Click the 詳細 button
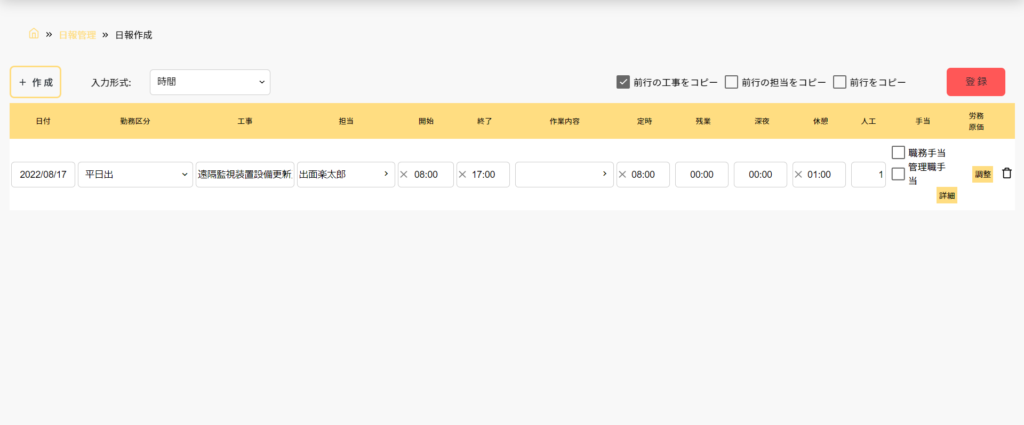The height and width of the screenshot is (425, 1024). (x=947, y=196)
